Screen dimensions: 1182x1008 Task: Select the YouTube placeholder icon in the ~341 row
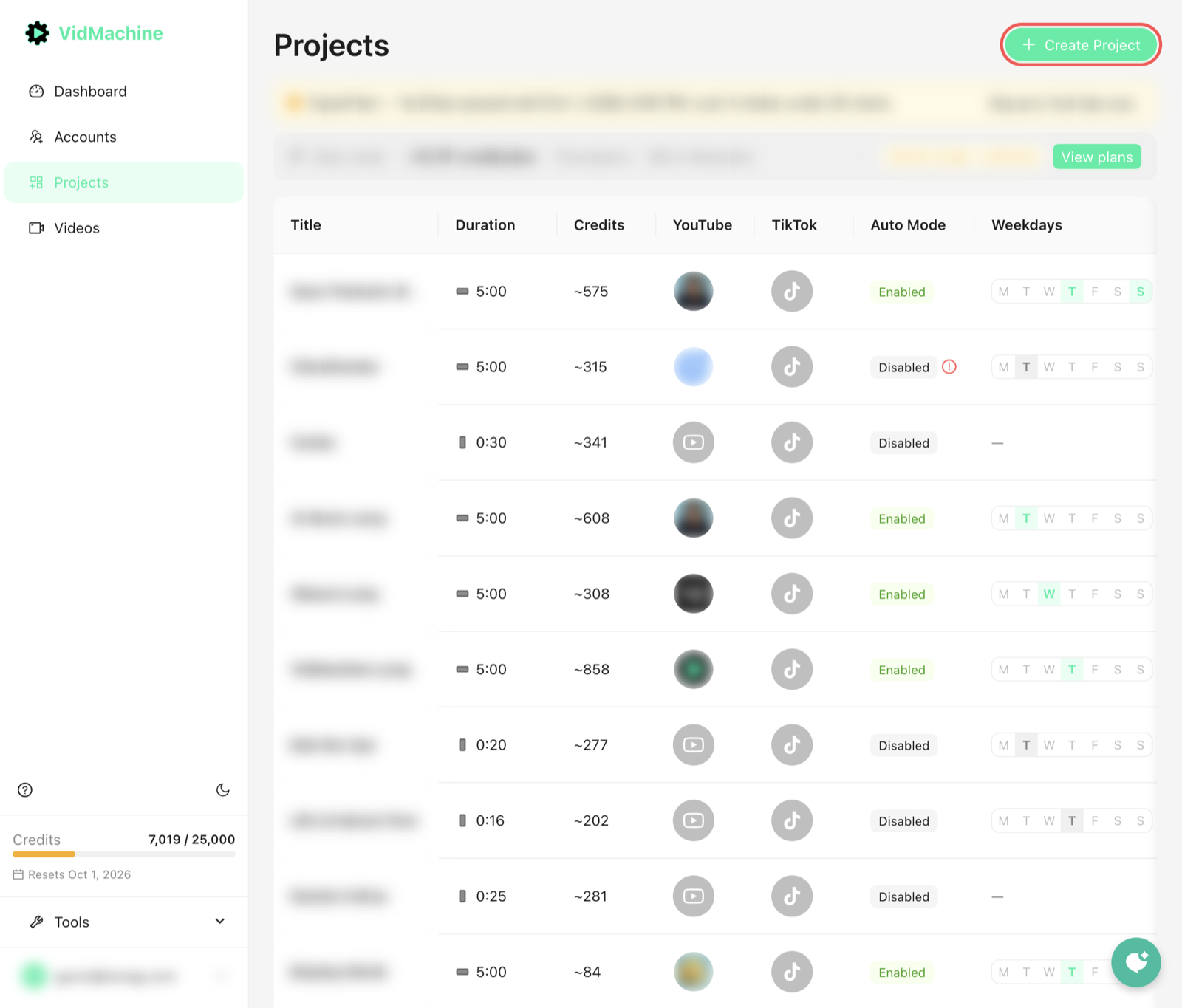tap(694, 443)
